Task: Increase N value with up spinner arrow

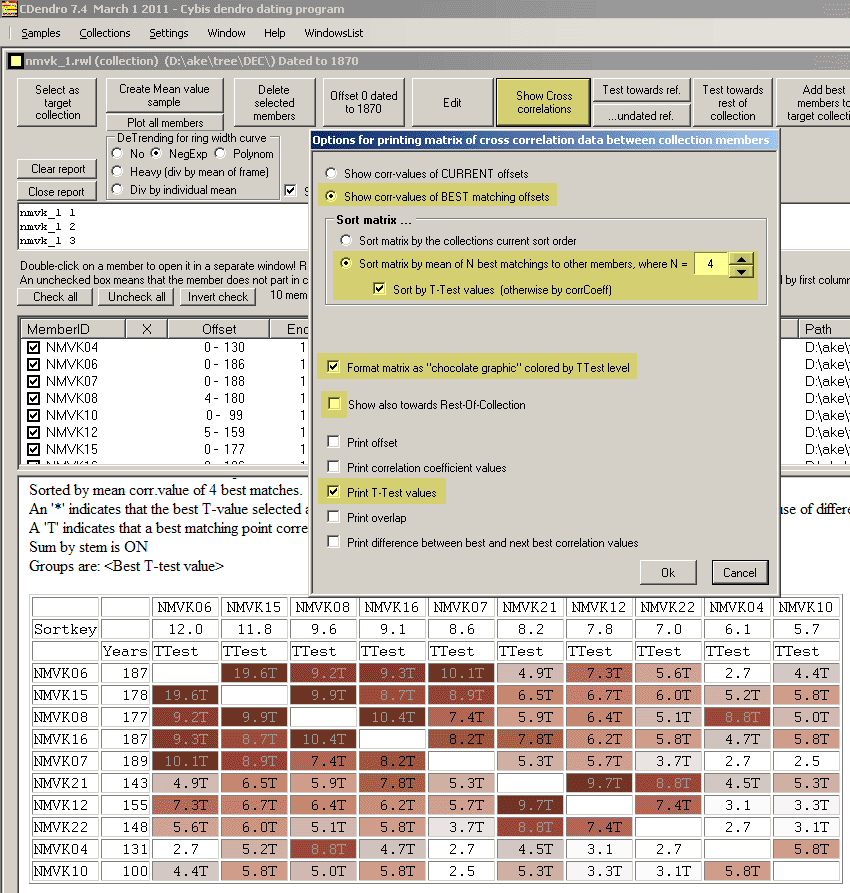Action: (741, 259)
